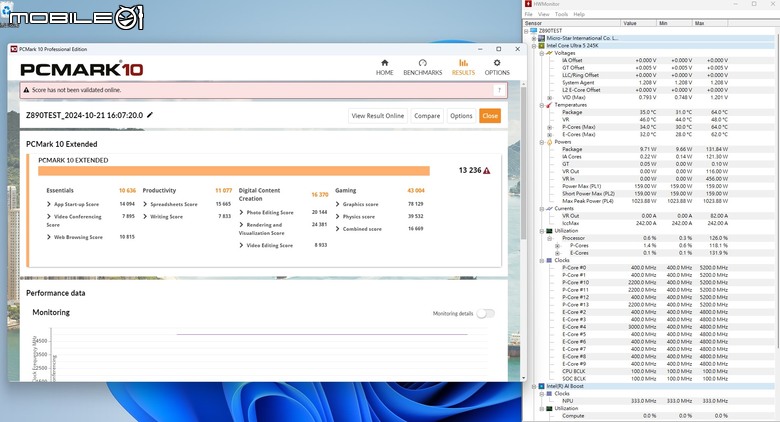Screen dimensions: 780x422
Task: Click the Gaming score 43 004
Action: tap(416, 191)
